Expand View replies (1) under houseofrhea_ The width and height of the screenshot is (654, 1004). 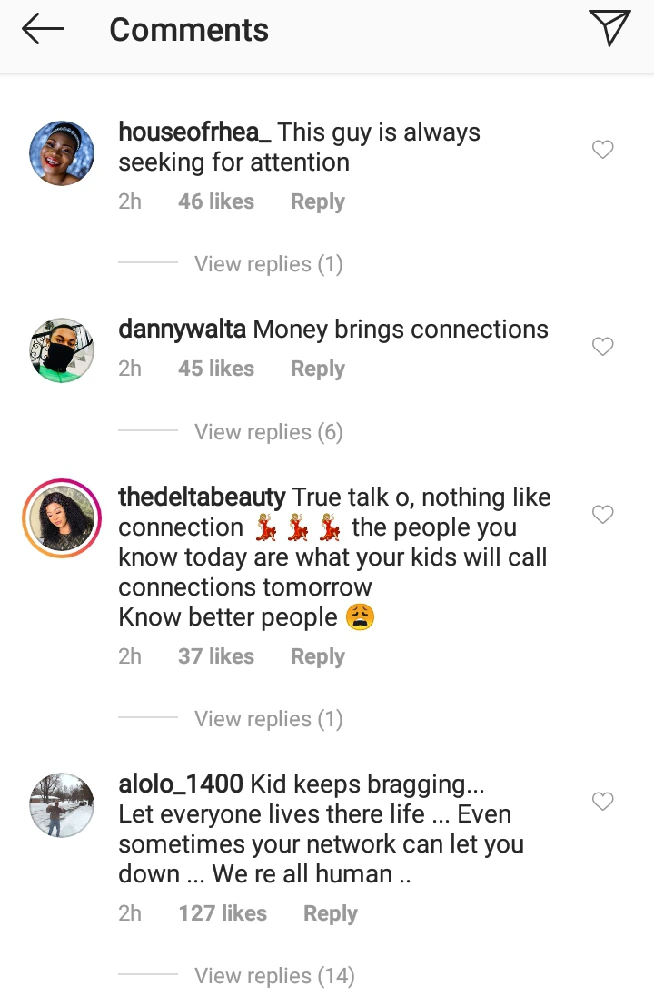[268, 264]
